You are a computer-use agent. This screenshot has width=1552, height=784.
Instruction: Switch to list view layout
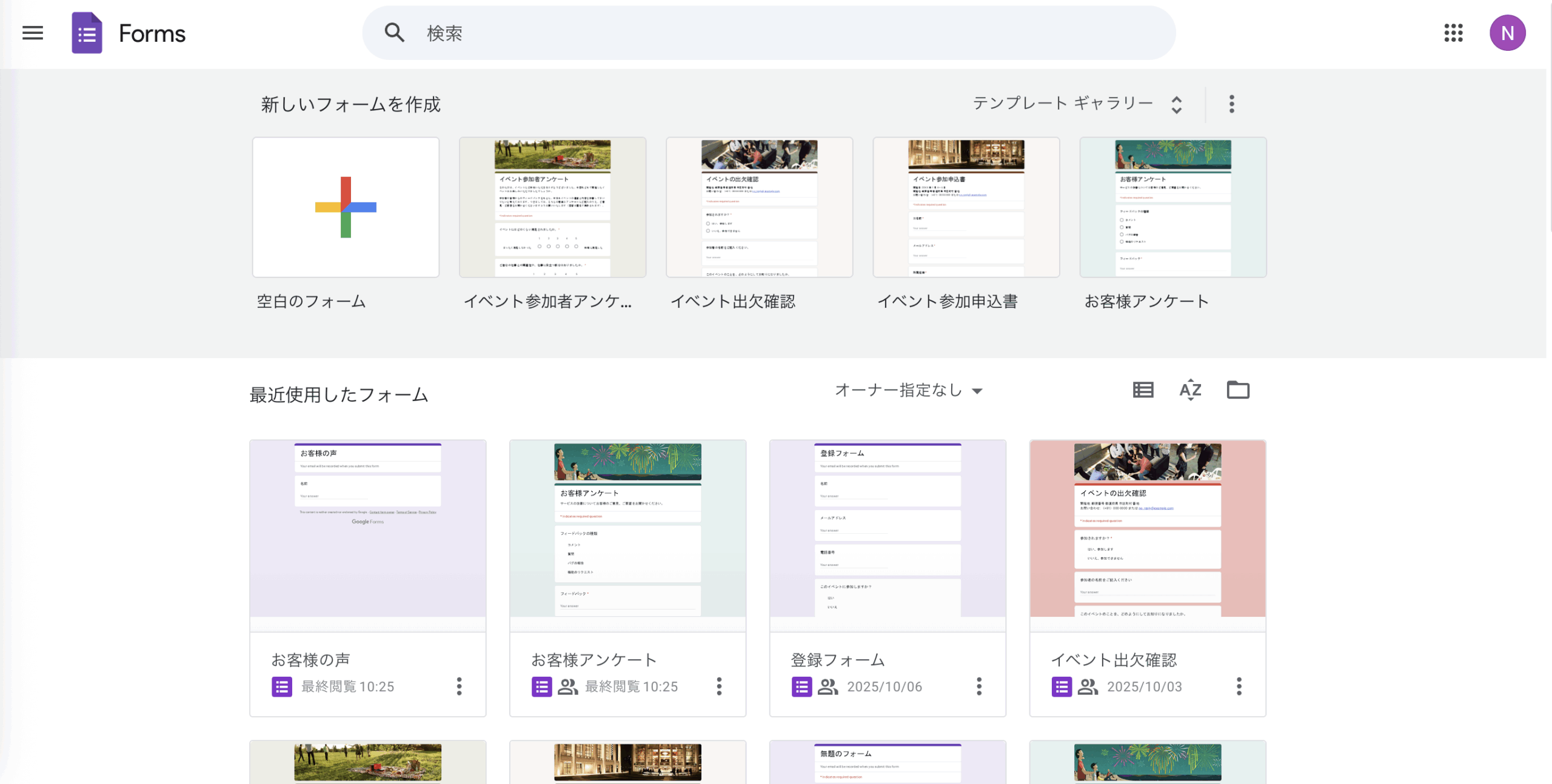(1143, 390)
